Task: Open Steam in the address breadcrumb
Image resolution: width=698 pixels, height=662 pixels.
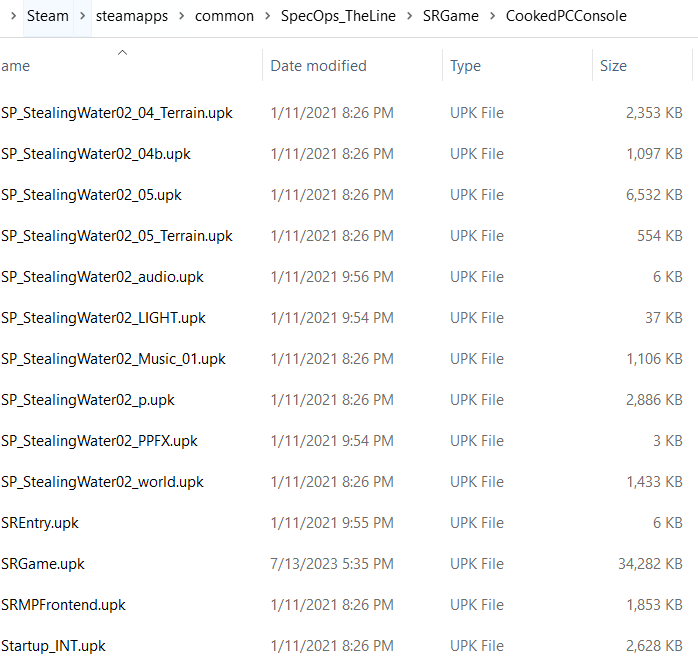Action: point(48,16)
